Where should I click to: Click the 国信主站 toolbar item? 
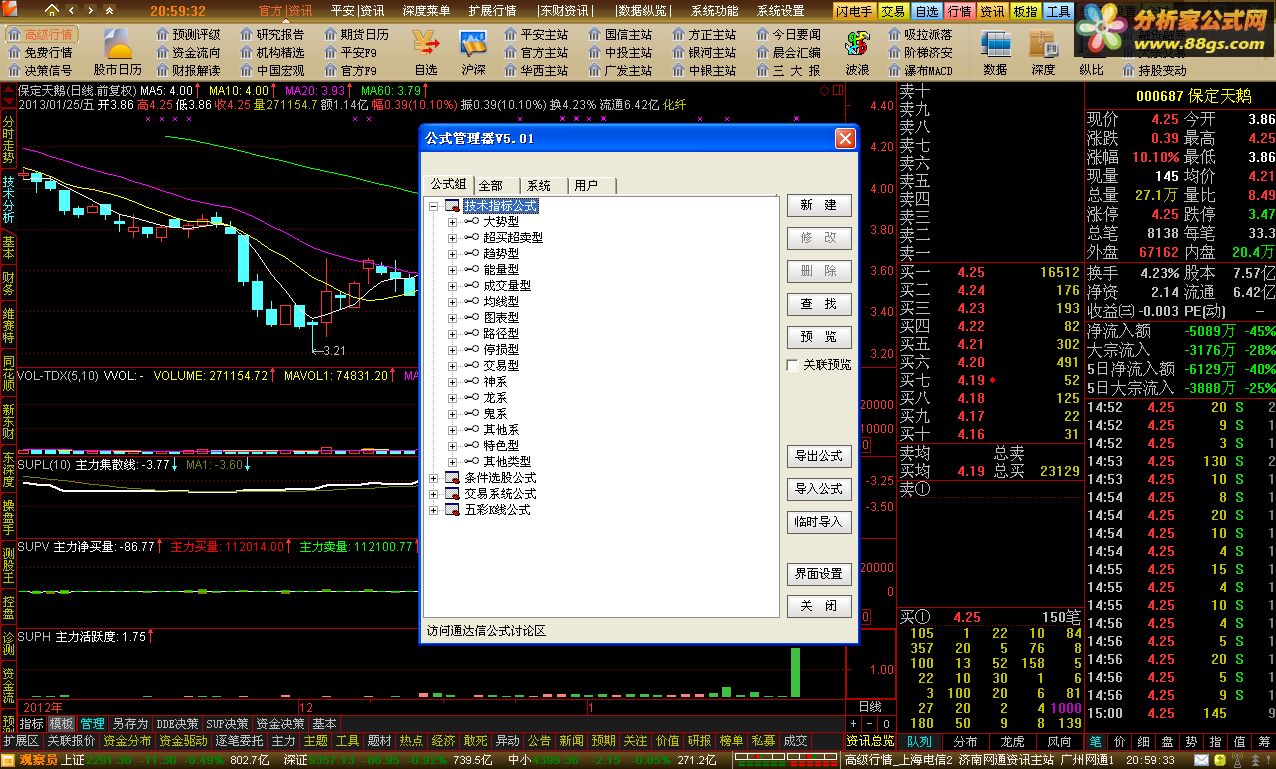pos(619,34)
